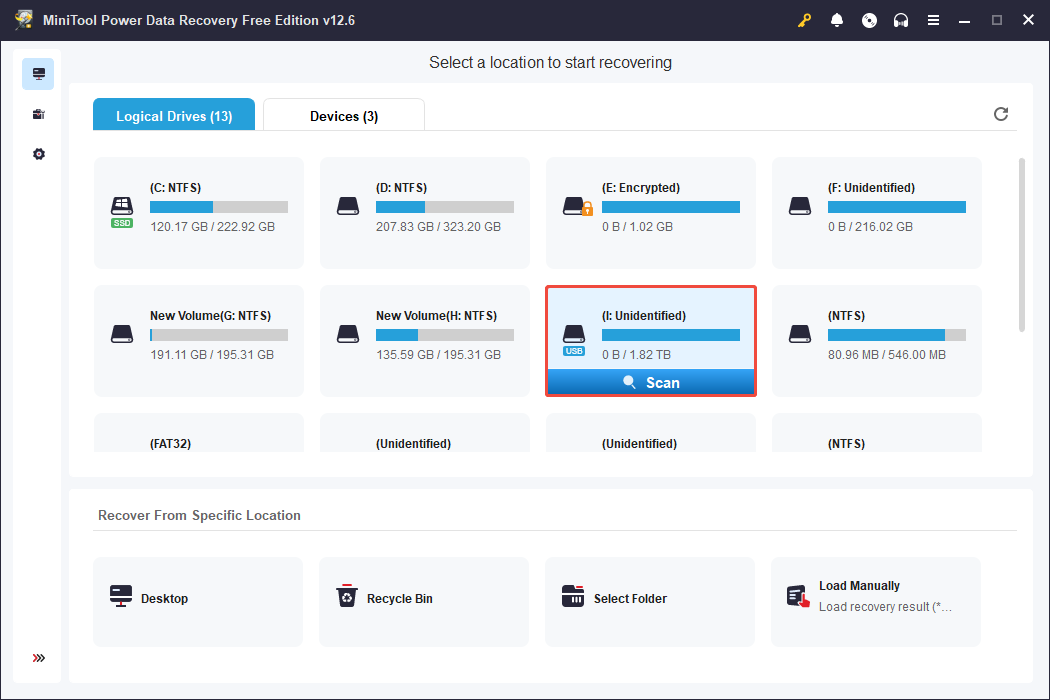1050x700 pixels.
Task: Switch to Logical Drives (13) tab
Action: tap(174, 115)
